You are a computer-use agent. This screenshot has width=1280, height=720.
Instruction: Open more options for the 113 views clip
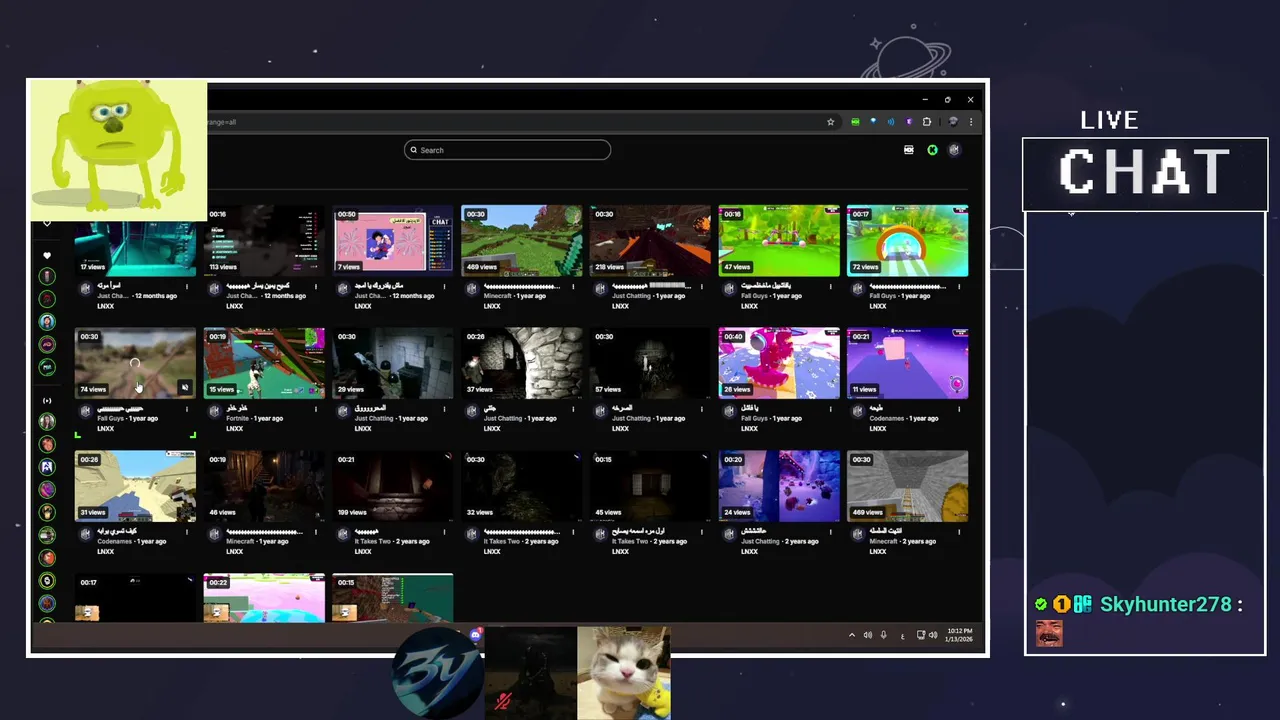pyautogui.click(x=316, y=286)
